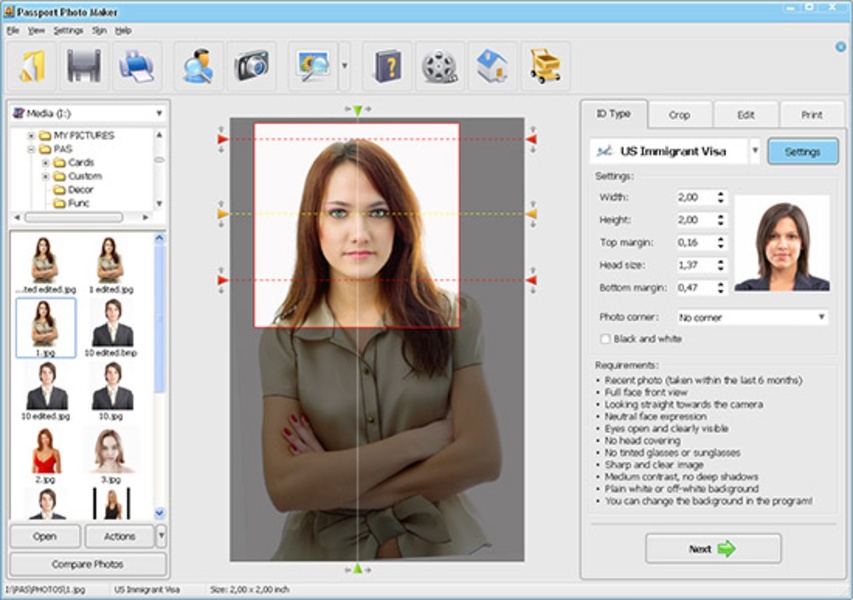Click the person with magnifier icon

pos(198,67)
